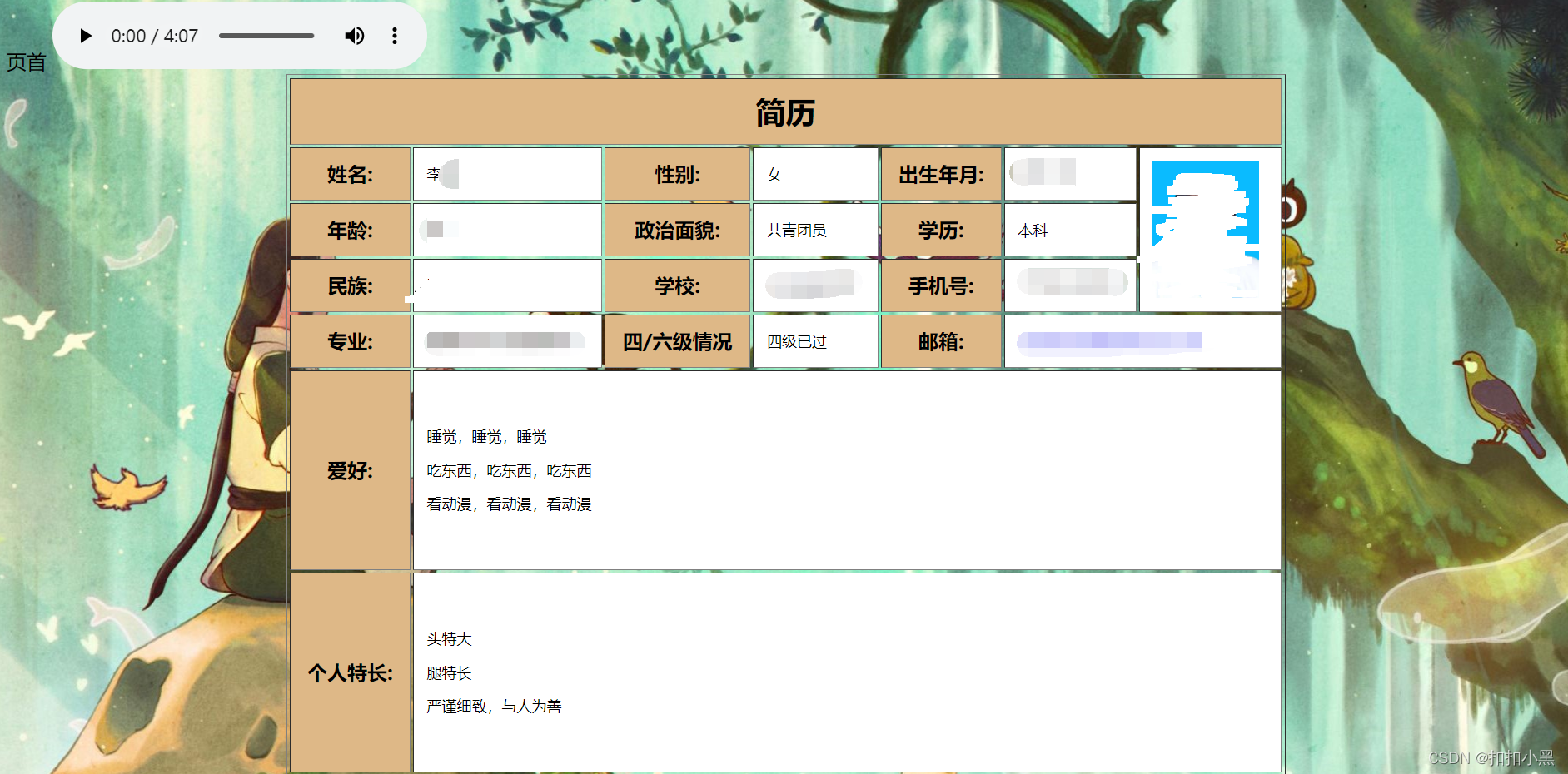This screenshot has height=774, width=1568.
Task: Click the 简历 title header
Action: pyautogui.click(x=785, y=112)
